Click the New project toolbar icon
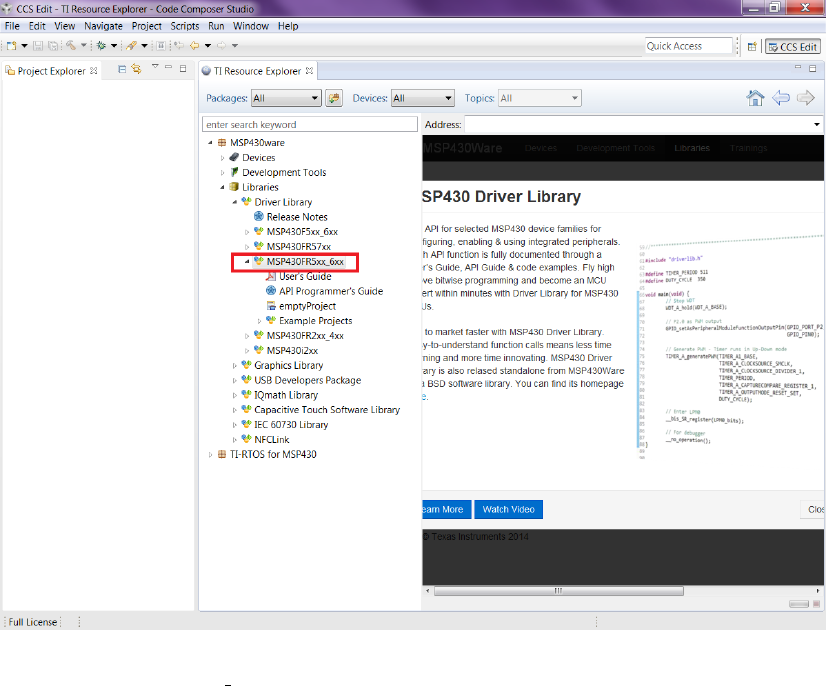Screen dimensions: 826x686 point(11,46)
